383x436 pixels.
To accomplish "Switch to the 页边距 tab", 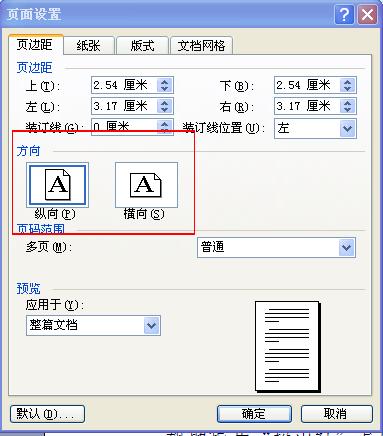I will coord(35,45).
